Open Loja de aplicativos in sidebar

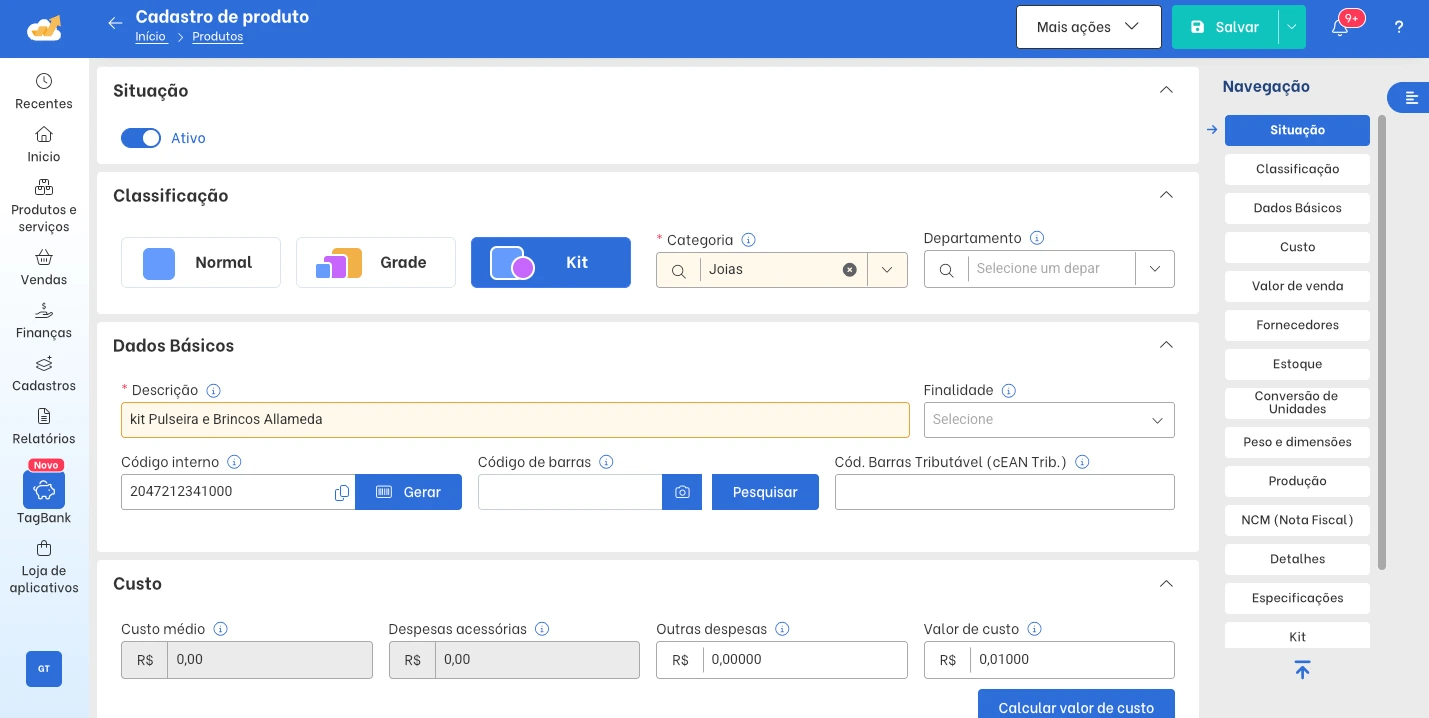click(x=44, y=567)
